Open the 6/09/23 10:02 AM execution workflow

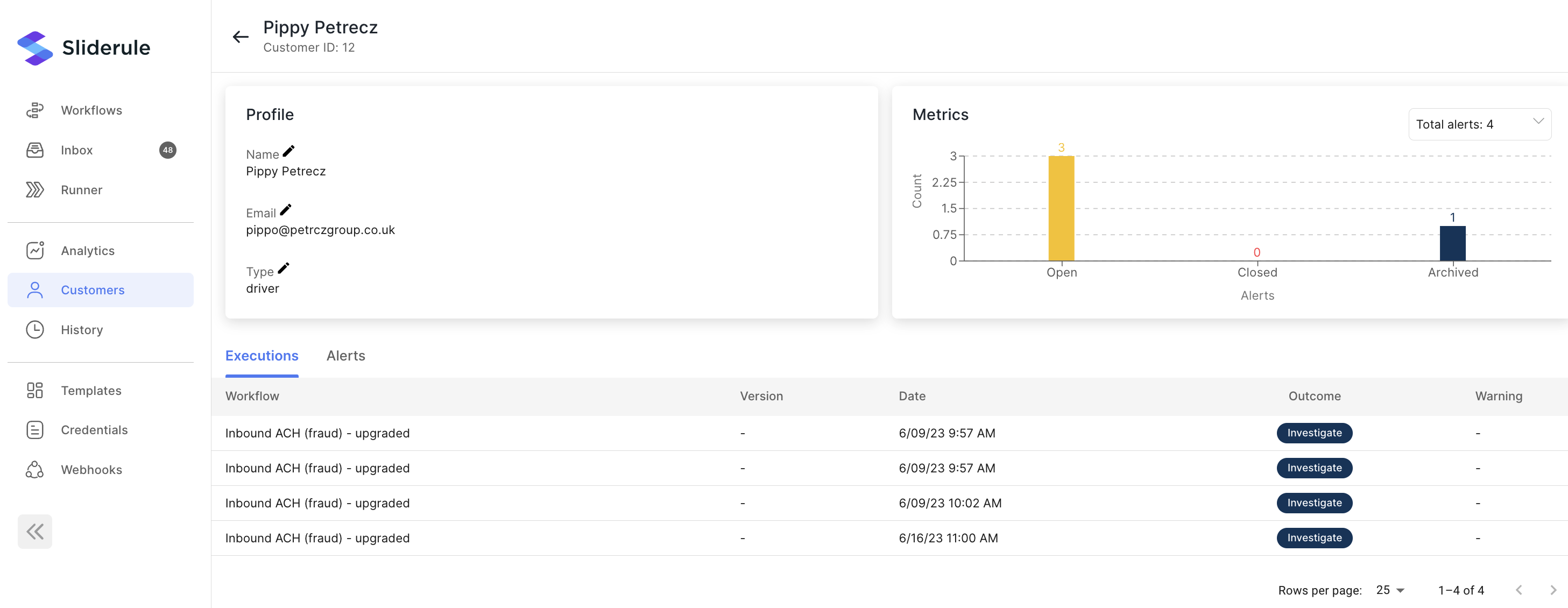click(317, 503)
